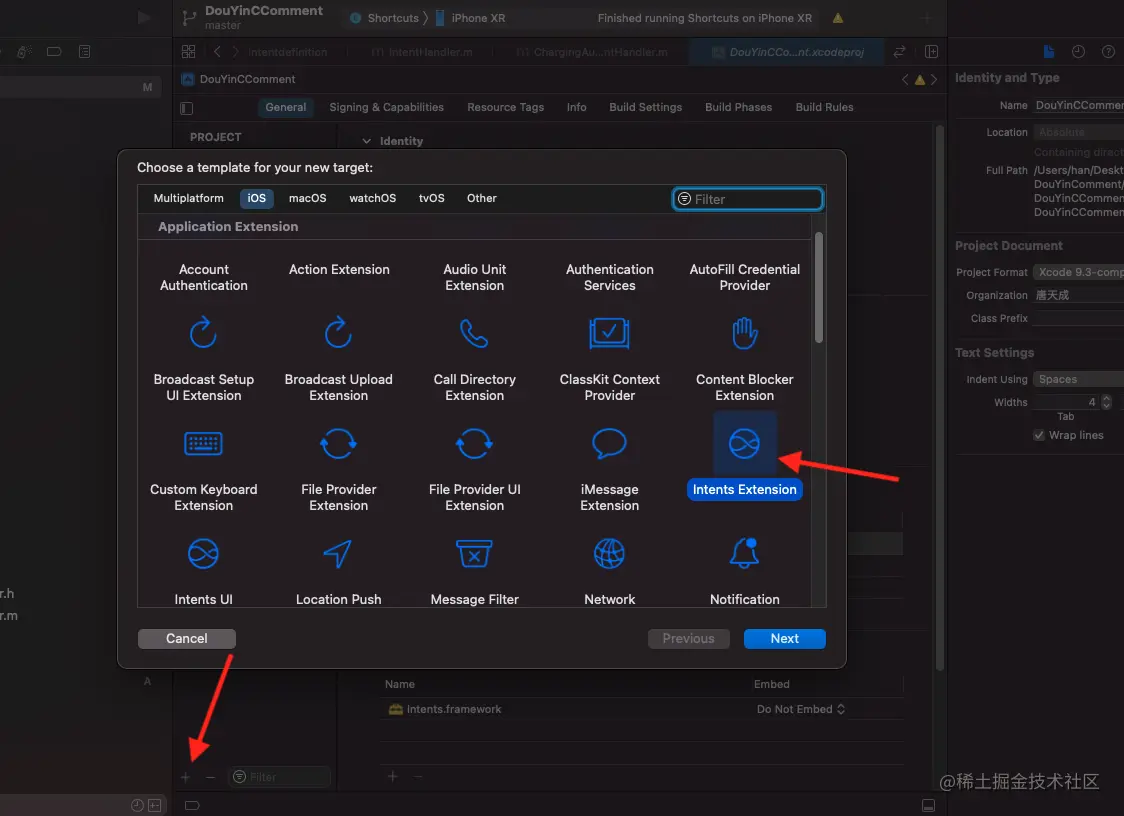The height and width of the screenshot is (816, 1124).
Task: Open the Shortcuts scheme selector
Action: [x=384, y=18]
